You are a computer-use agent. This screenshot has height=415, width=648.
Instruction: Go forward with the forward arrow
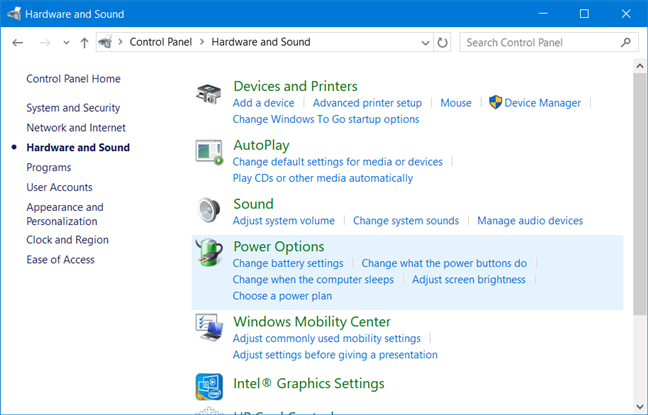pos(45,43)
